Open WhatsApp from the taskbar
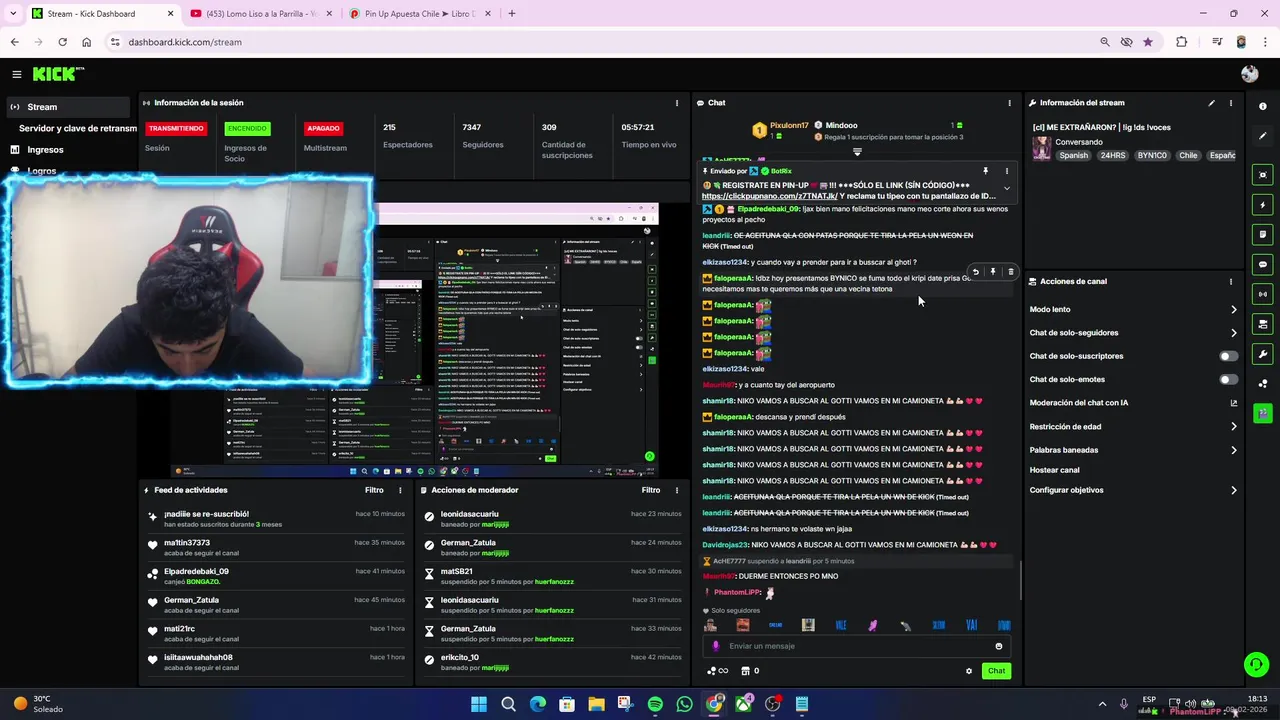Screen dimensions: 1280x720 pos(684,704)
